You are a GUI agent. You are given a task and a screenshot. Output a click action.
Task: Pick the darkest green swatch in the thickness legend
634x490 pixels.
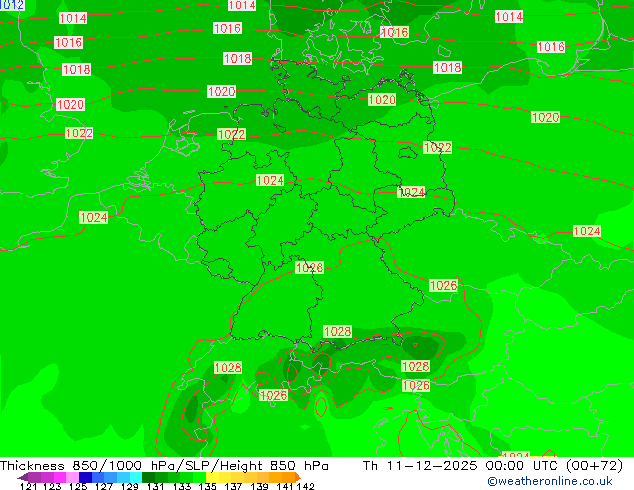pos(148,477)
